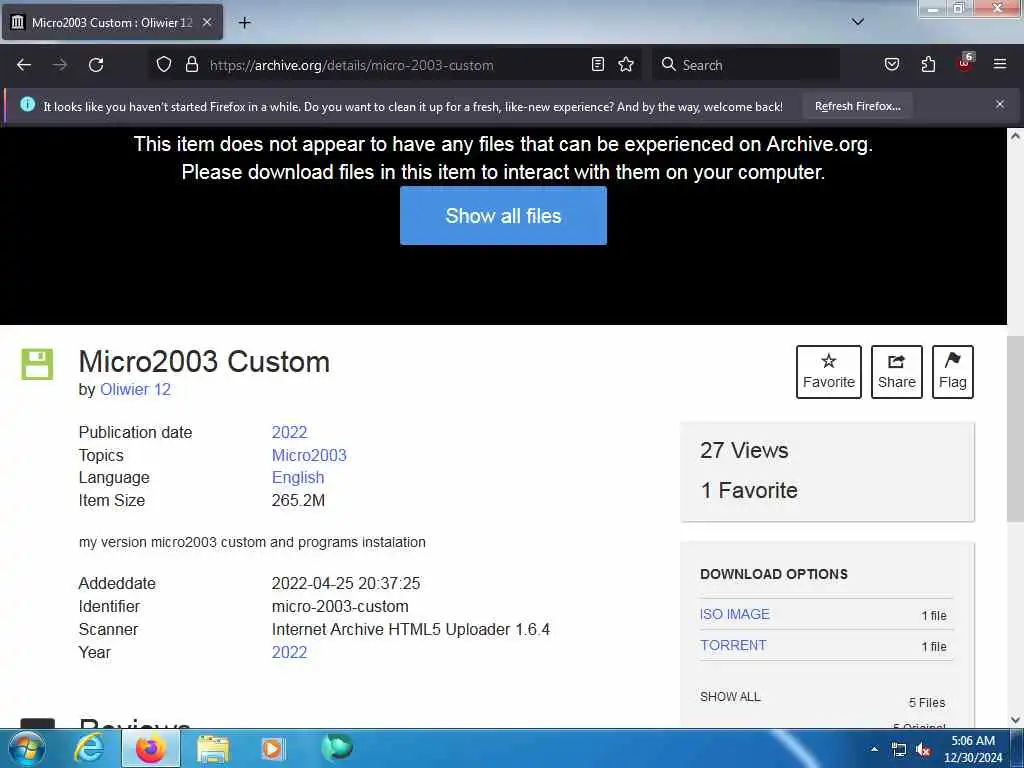The height and width of the screenshot is (768, 1024).
Task: Select the "1 Favorite" text
Action: (749, 490)
